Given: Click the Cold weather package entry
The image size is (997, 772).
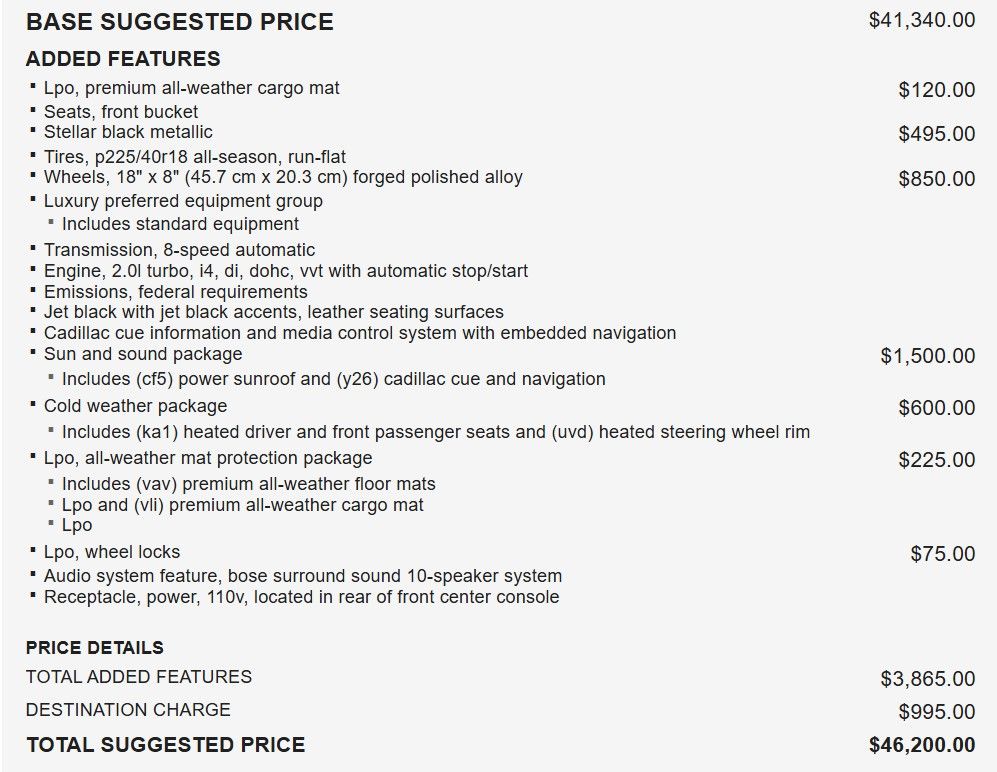Looking at the screenshot, I should pyautogui.click(x=135, y=406).
